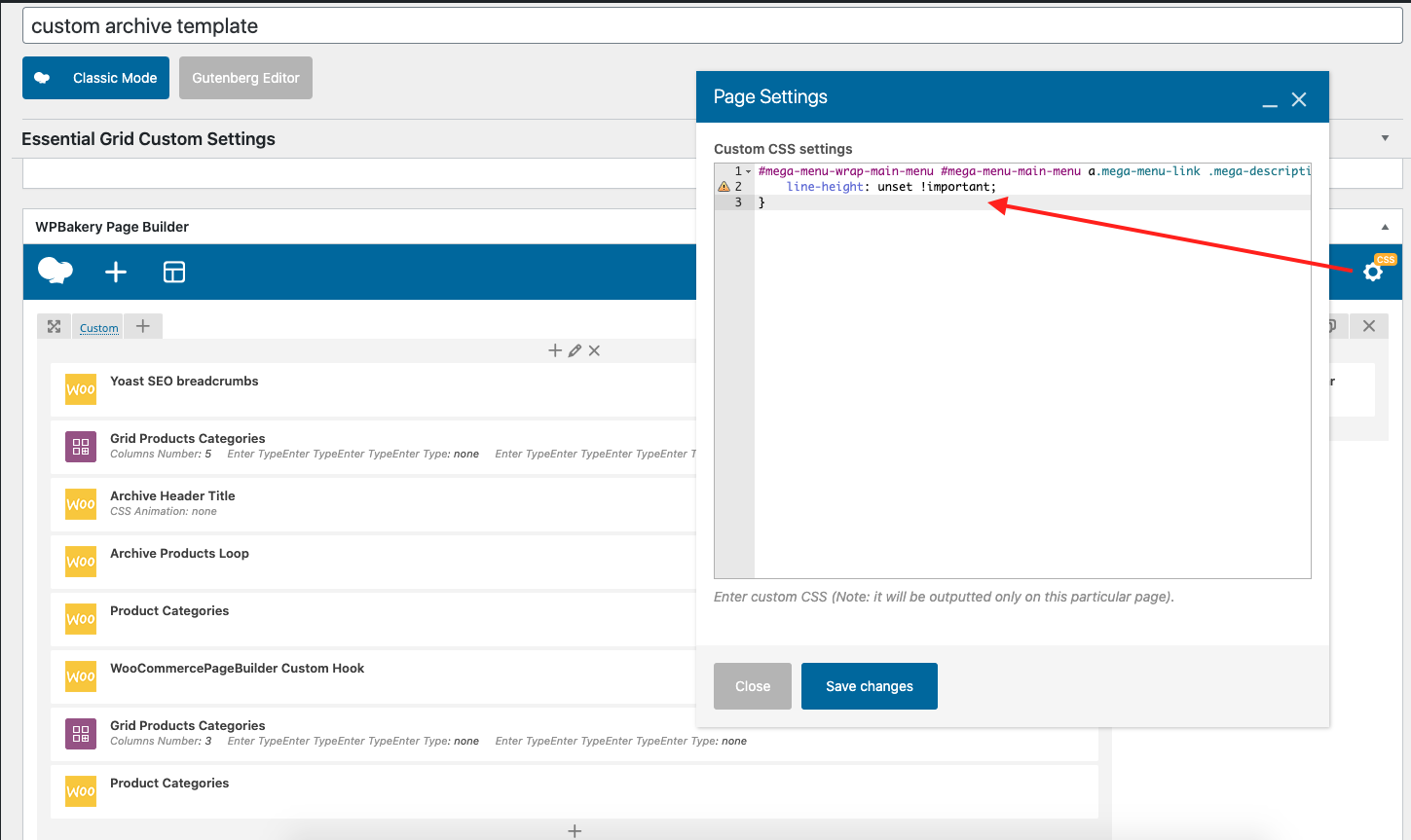Open the Gutenberg Editor
The height and width of the screenshot is (840, 1411).
click(x=245, y=78)
